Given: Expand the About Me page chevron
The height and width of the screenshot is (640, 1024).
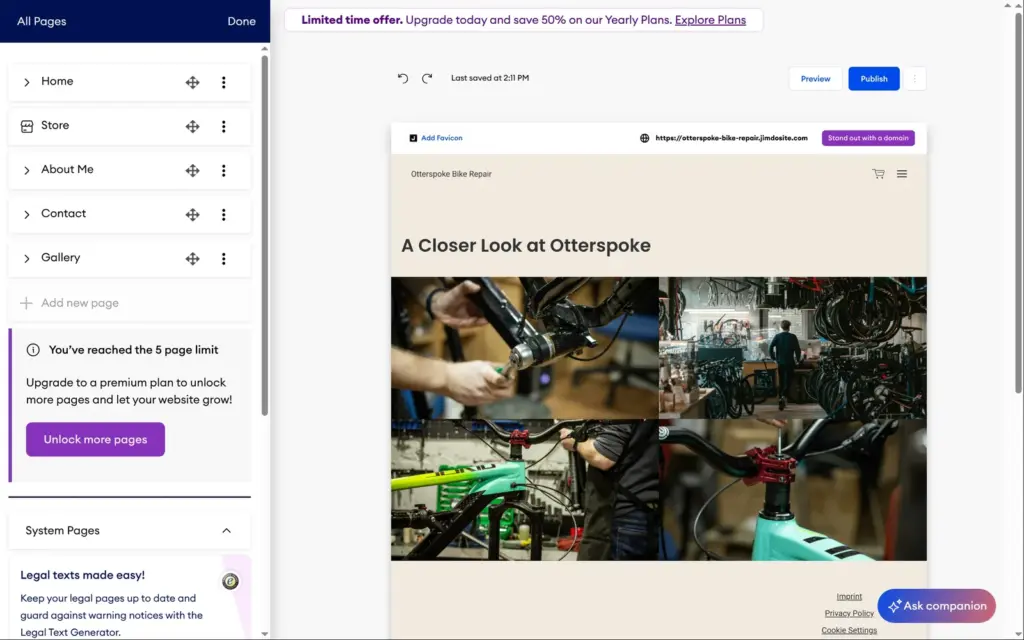Looking at the screenshot, I should tap(27, 170).
